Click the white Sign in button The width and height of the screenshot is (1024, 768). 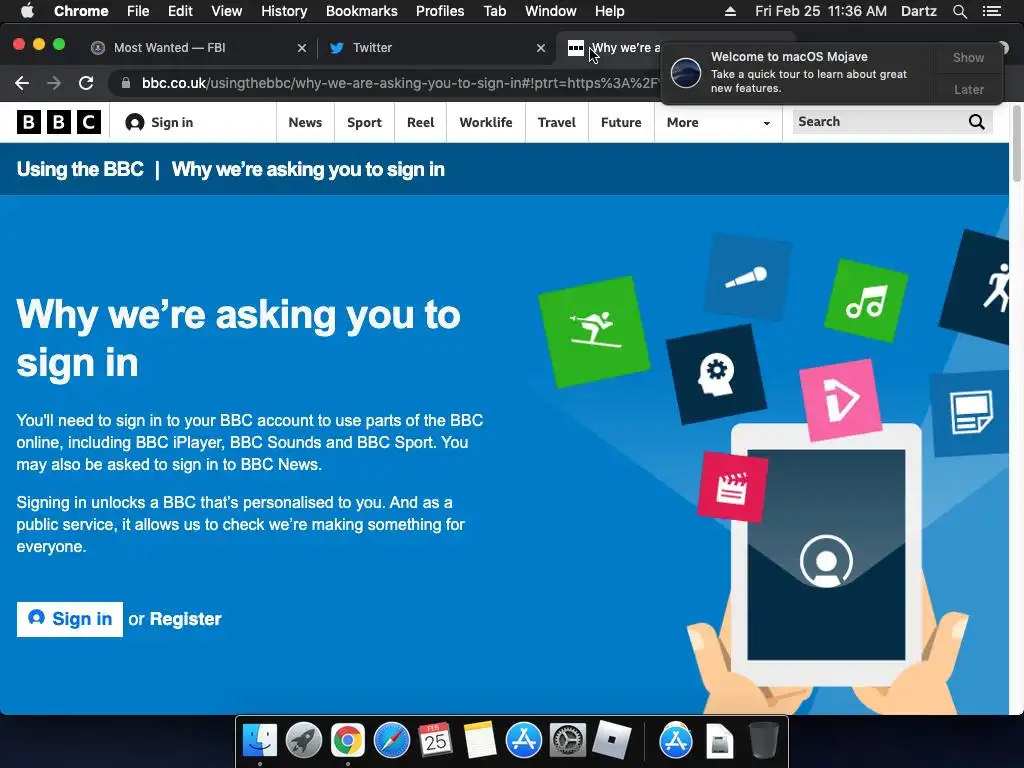click(x=70, y=619)
